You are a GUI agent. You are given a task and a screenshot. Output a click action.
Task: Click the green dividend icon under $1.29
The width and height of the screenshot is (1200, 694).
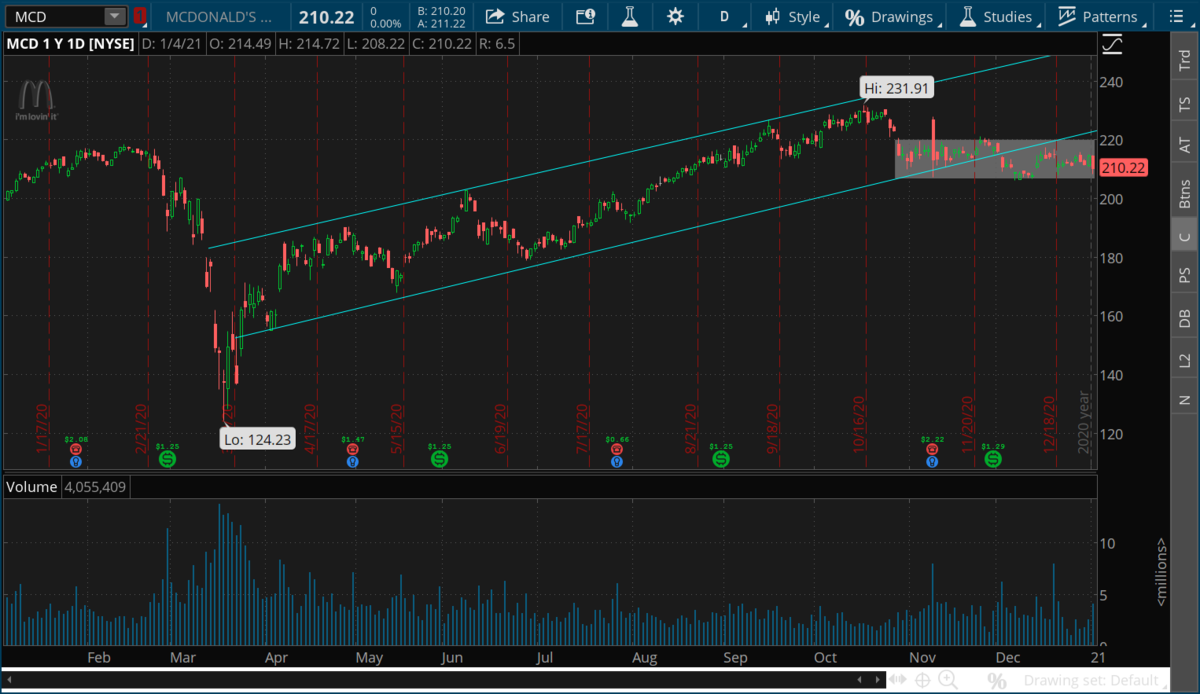[992, 458]
